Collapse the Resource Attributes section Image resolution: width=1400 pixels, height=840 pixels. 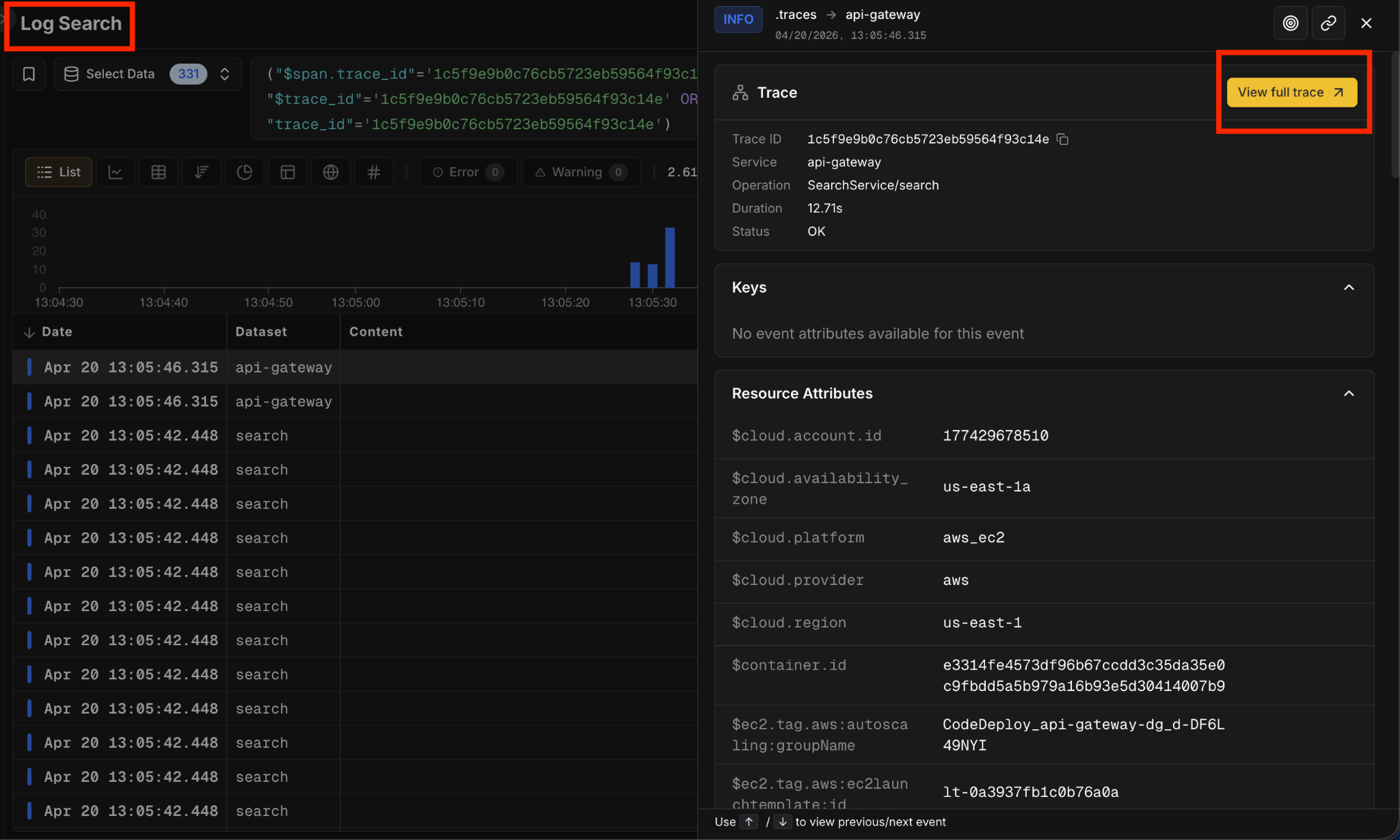[1348, 394]
